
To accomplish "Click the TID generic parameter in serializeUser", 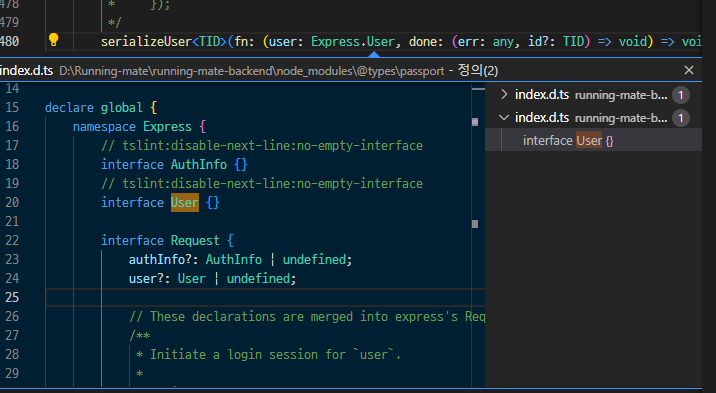I will point(209,42).
